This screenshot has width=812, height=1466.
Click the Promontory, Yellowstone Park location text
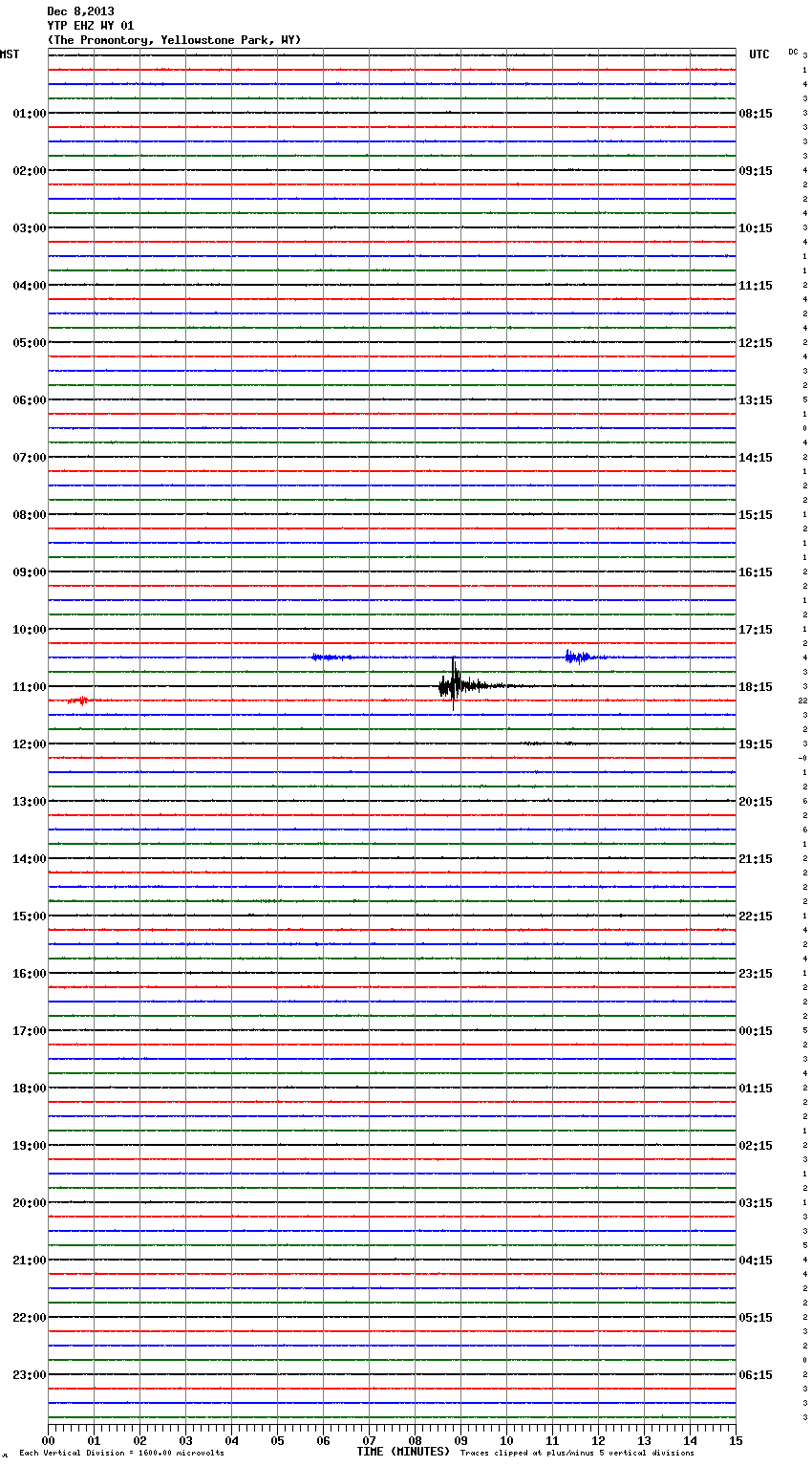(x=174, y=40)
